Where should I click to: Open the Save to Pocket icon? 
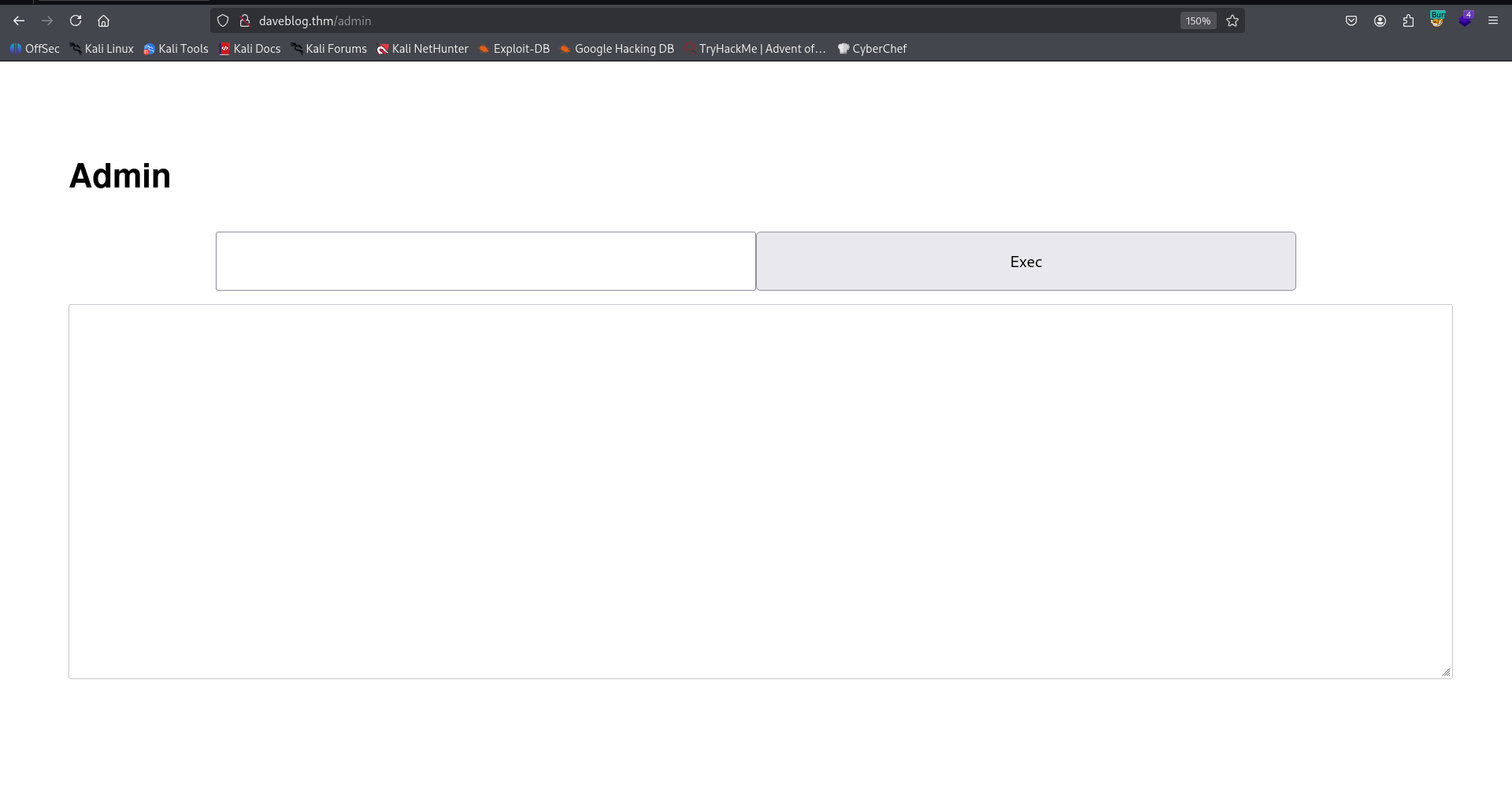(x=1351, y=21)
